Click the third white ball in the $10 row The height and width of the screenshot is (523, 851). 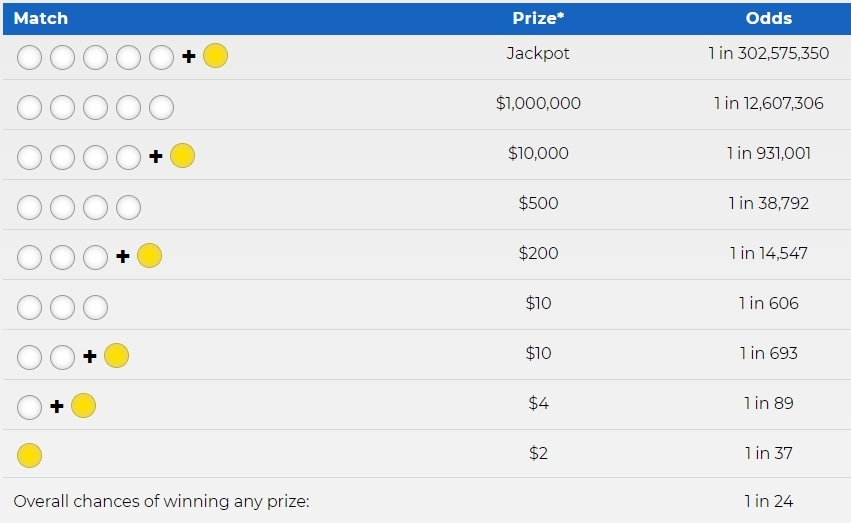[96, 307]
